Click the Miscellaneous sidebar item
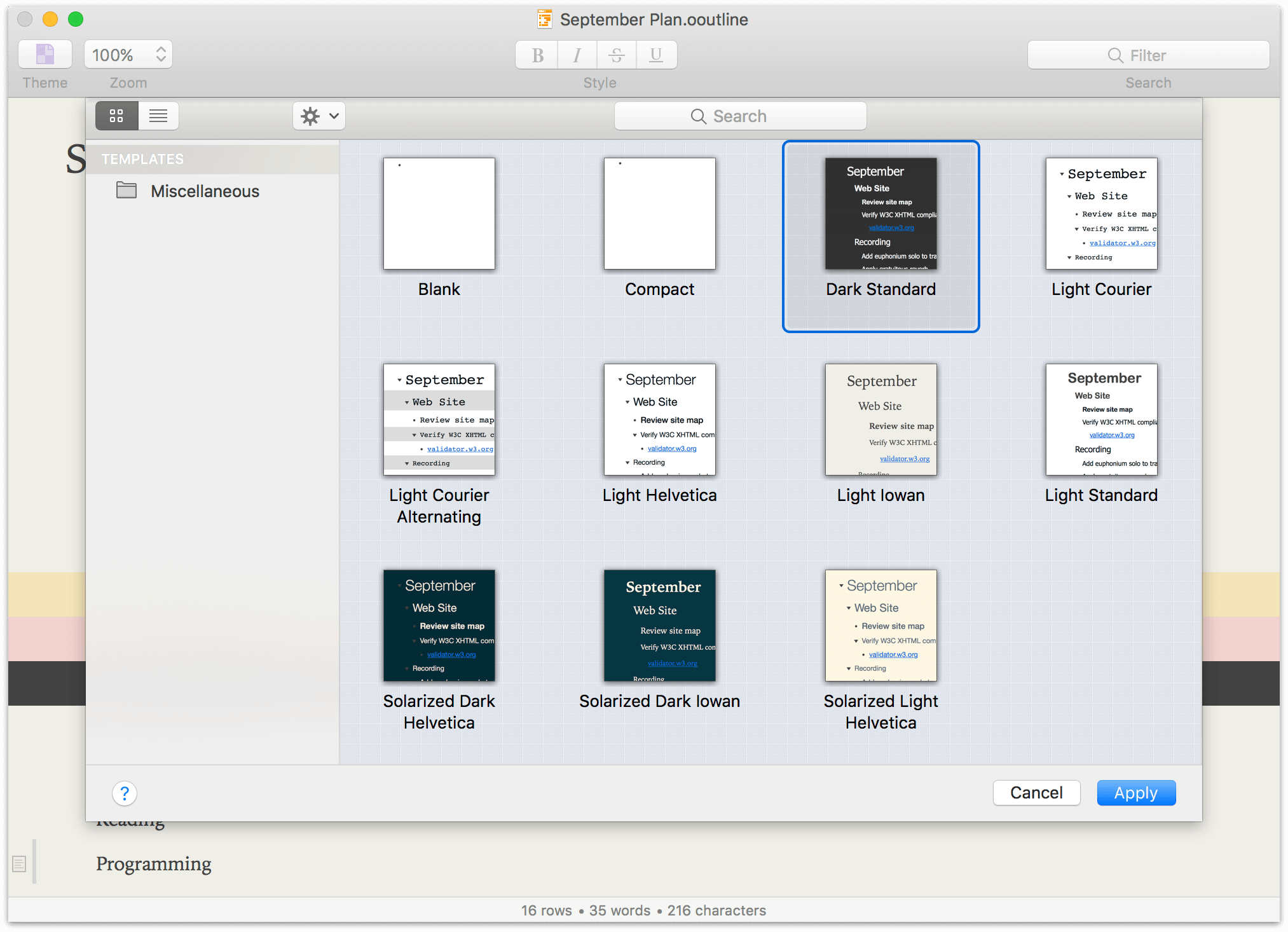Image resolution: width=1288 pixels, height=932 pixels. click(203, 190)
